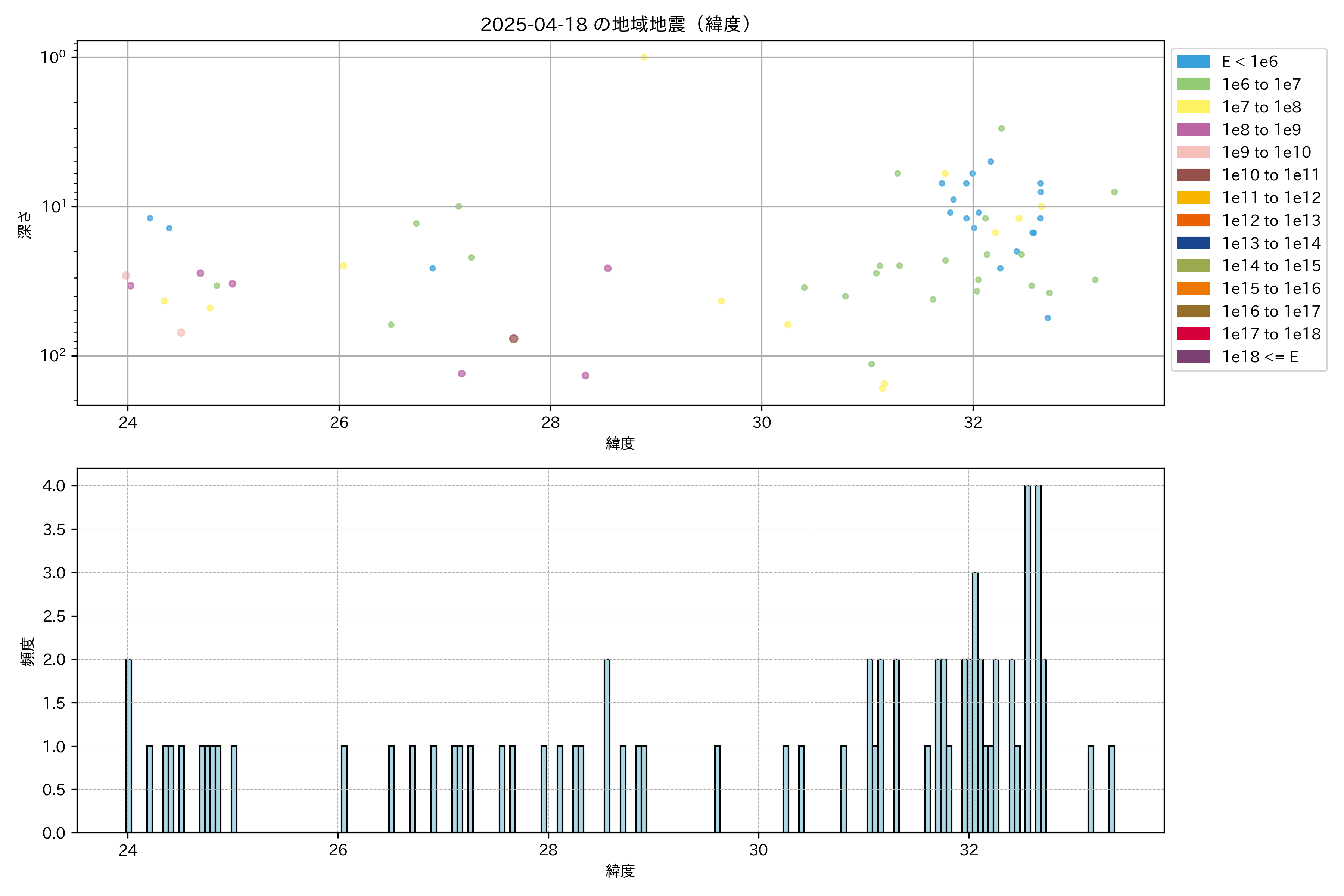Click the yellow point at depth 10^0
Viewport: 1344px width, 896px height.
click(x=644, y=57)
